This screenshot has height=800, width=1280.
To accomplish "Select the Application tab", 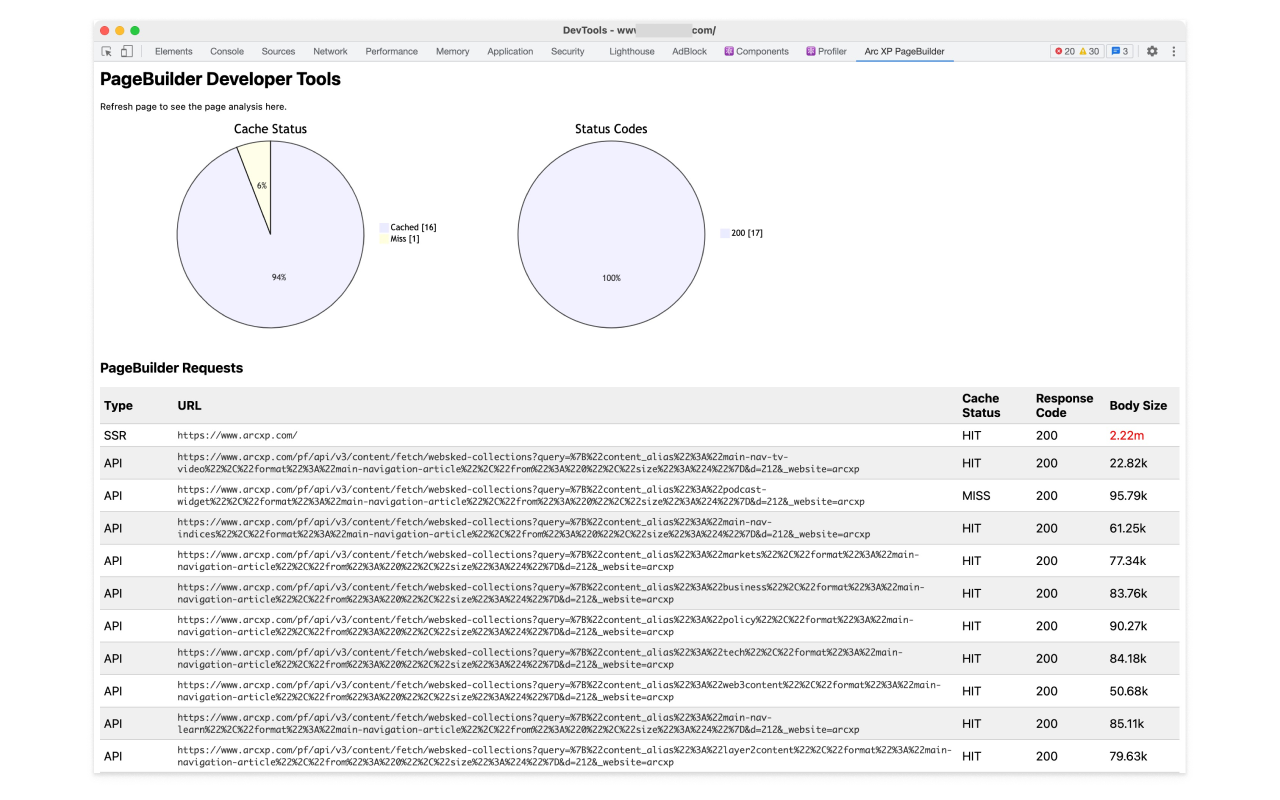I will (x=510, y=51).
